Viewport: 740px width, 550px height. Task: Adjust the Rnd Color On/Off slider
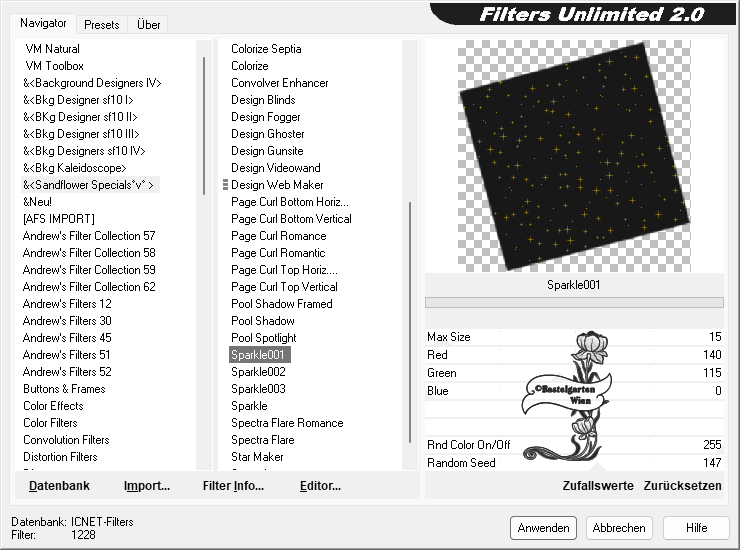click(x=574, y=444)
